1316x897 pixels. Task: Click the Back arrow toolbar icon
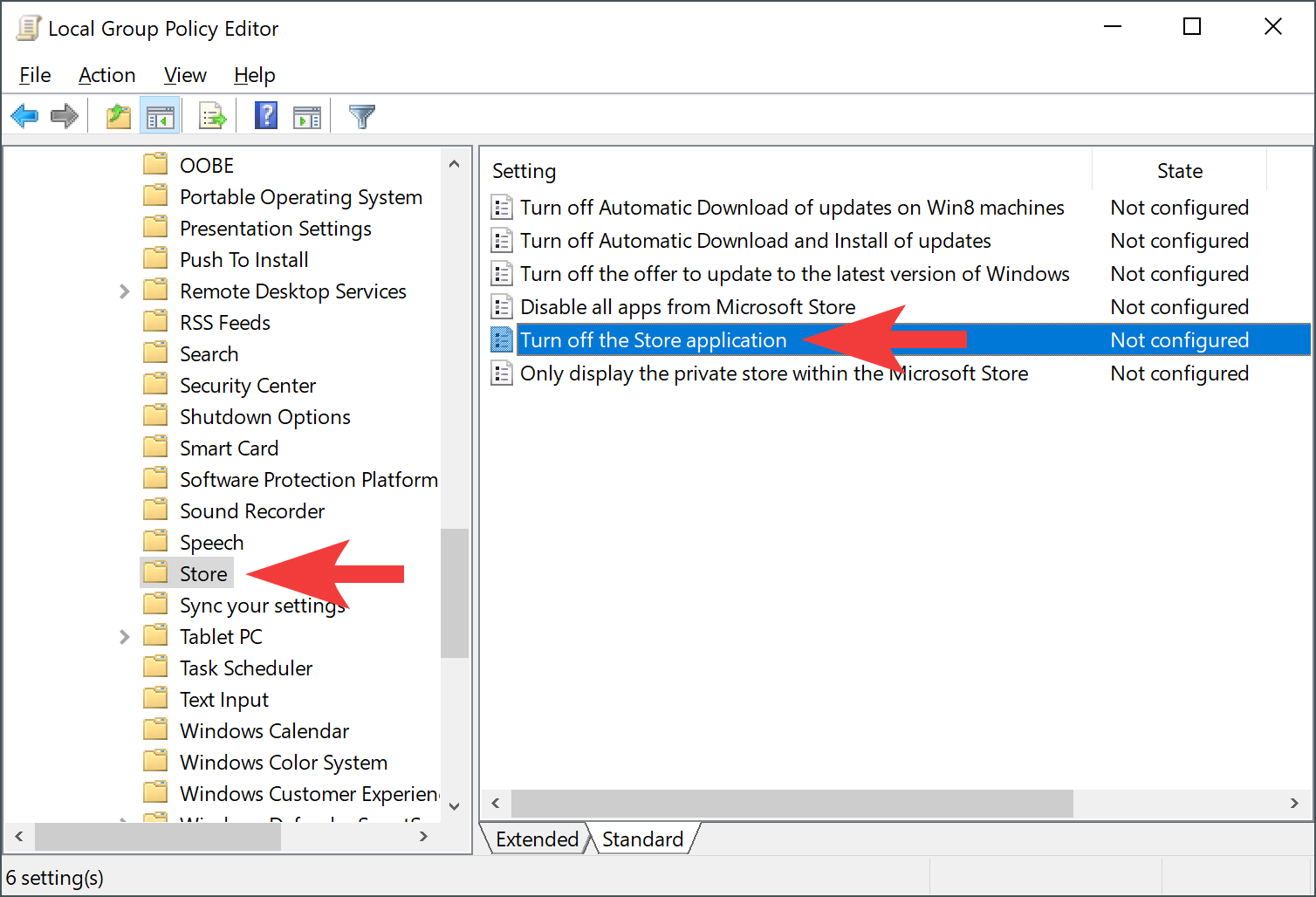click(24, 116)
